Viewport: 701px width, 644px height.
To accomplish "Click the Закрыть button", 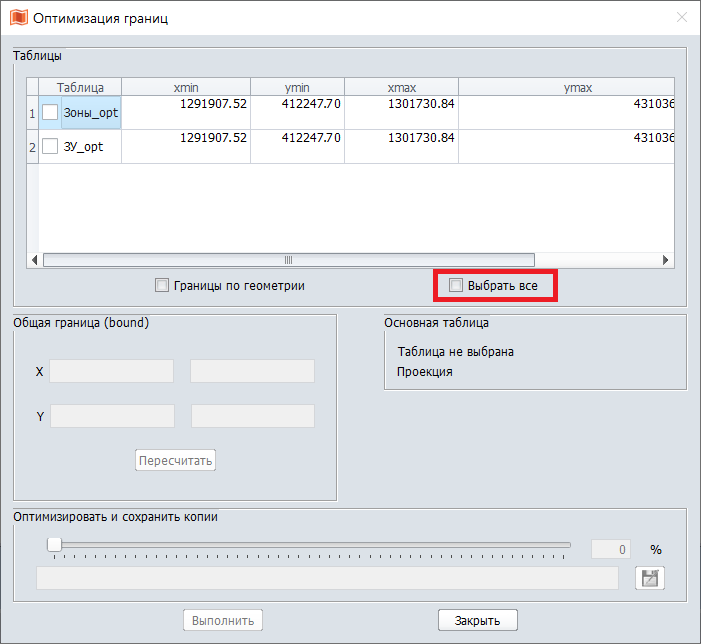I will click(x=477, y=620).
